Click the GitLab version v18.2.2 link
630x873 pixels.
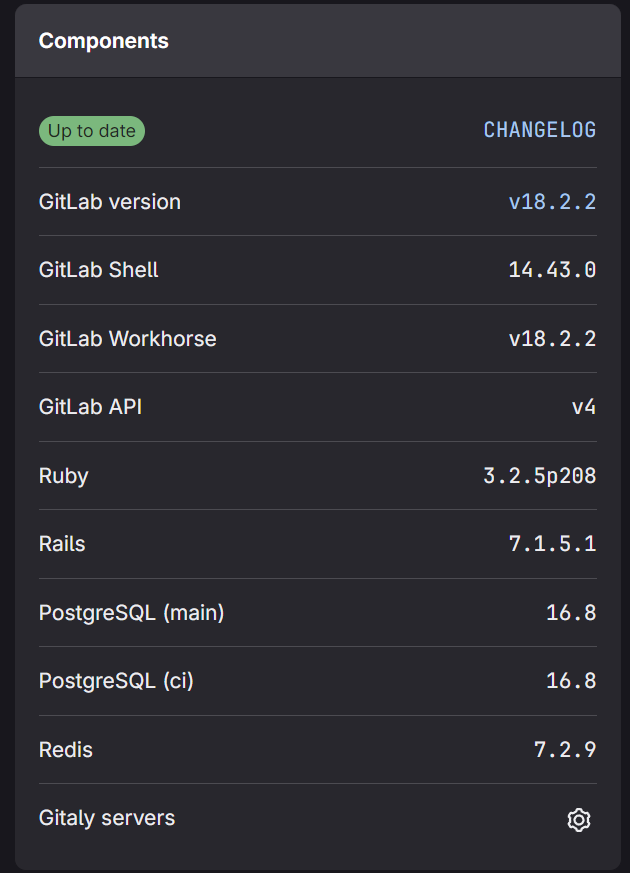tap(552, 202)
